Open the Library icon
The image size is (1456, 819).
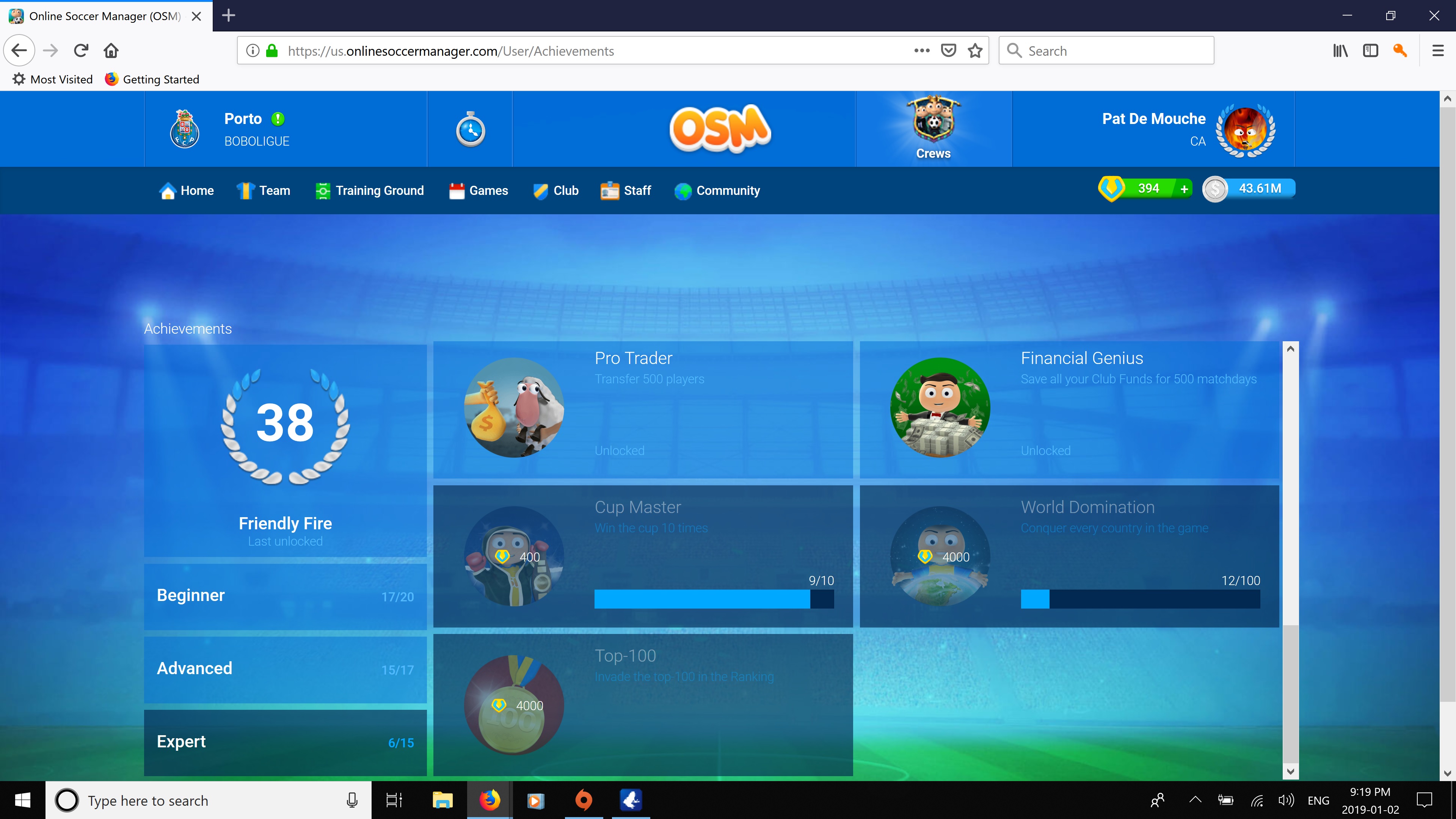coord(1340,51)
